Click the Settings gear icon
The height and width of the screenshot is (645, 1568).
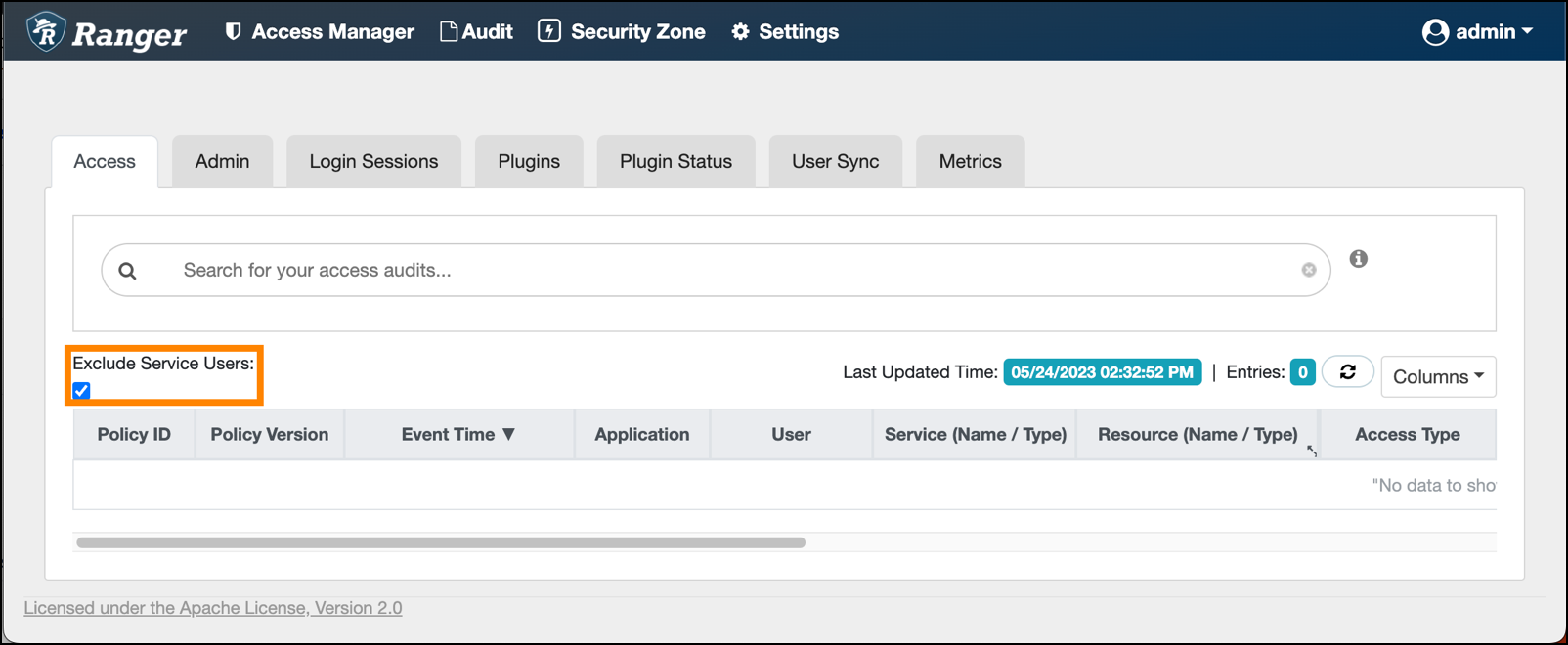[740, 32]
